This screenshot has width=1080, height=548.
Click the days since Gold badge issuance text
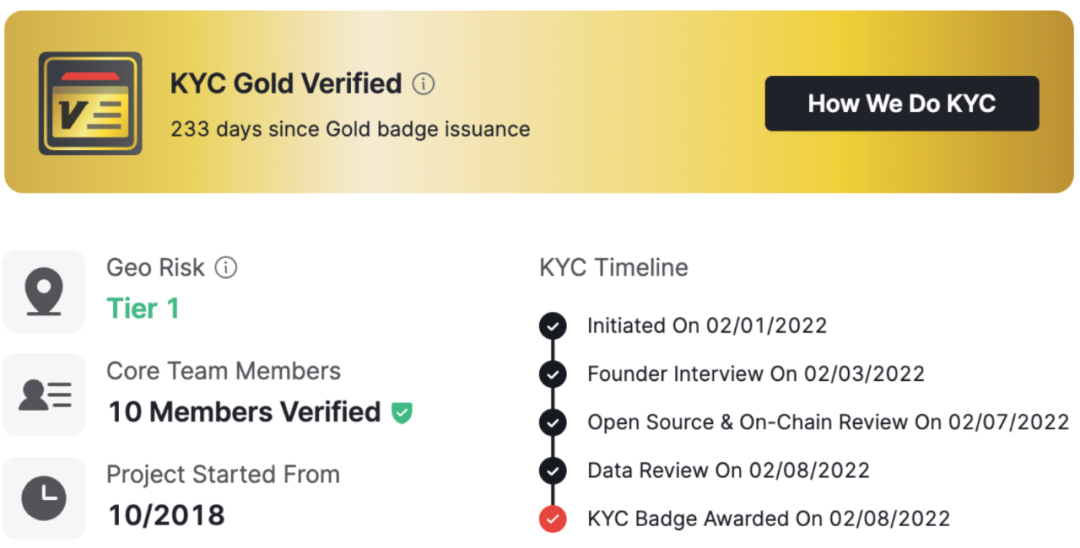[350, 129]
